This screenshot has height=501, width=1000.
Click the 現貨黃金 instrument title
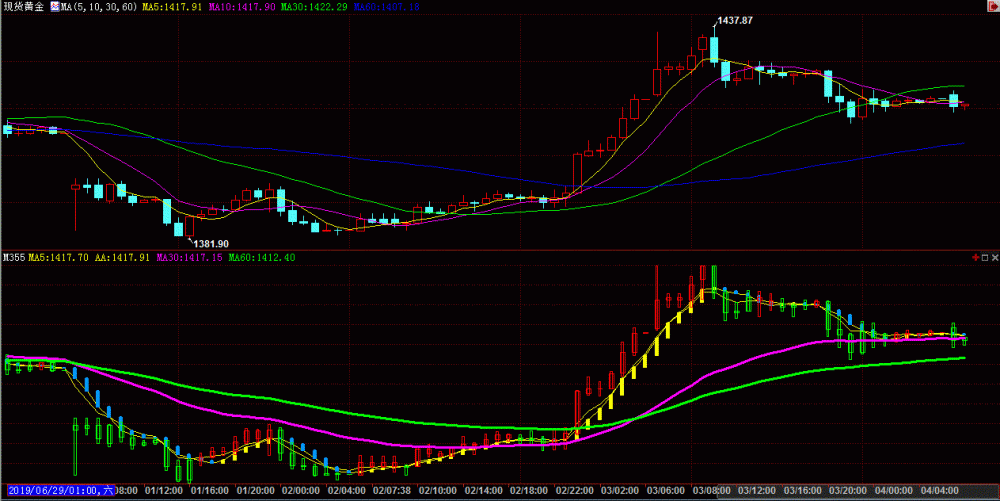tap(24, 6)
